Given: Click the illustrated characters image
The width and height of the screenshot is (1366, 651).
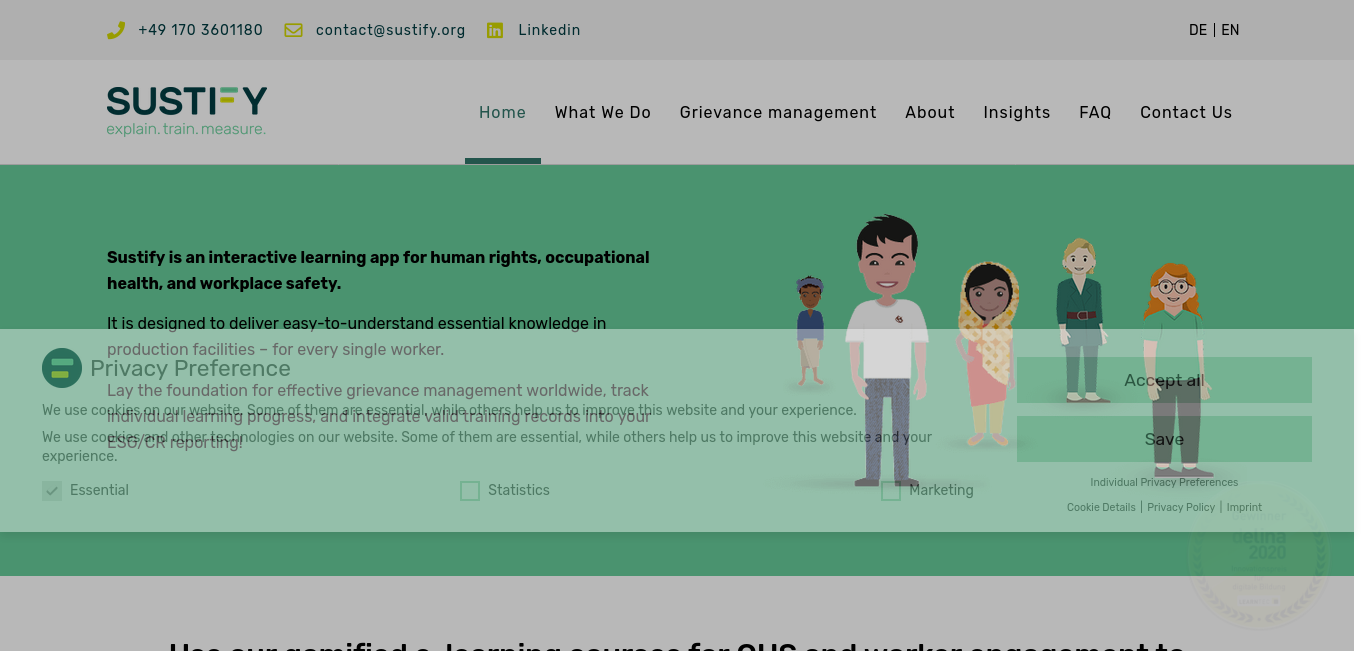Looking at the screenshot, I should (1000, 352).
